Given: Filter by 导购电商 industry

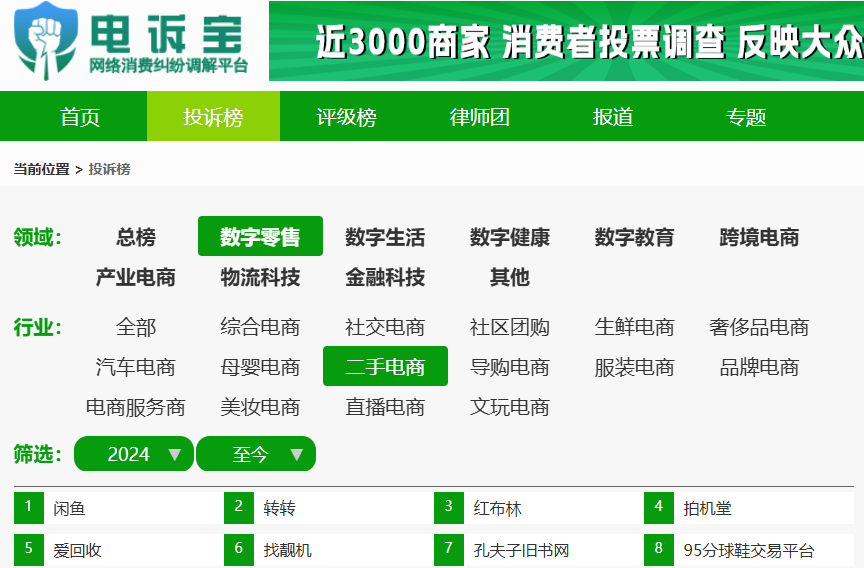Looking at the screenshot, I should pyautogui.click(x=510, y=367).
